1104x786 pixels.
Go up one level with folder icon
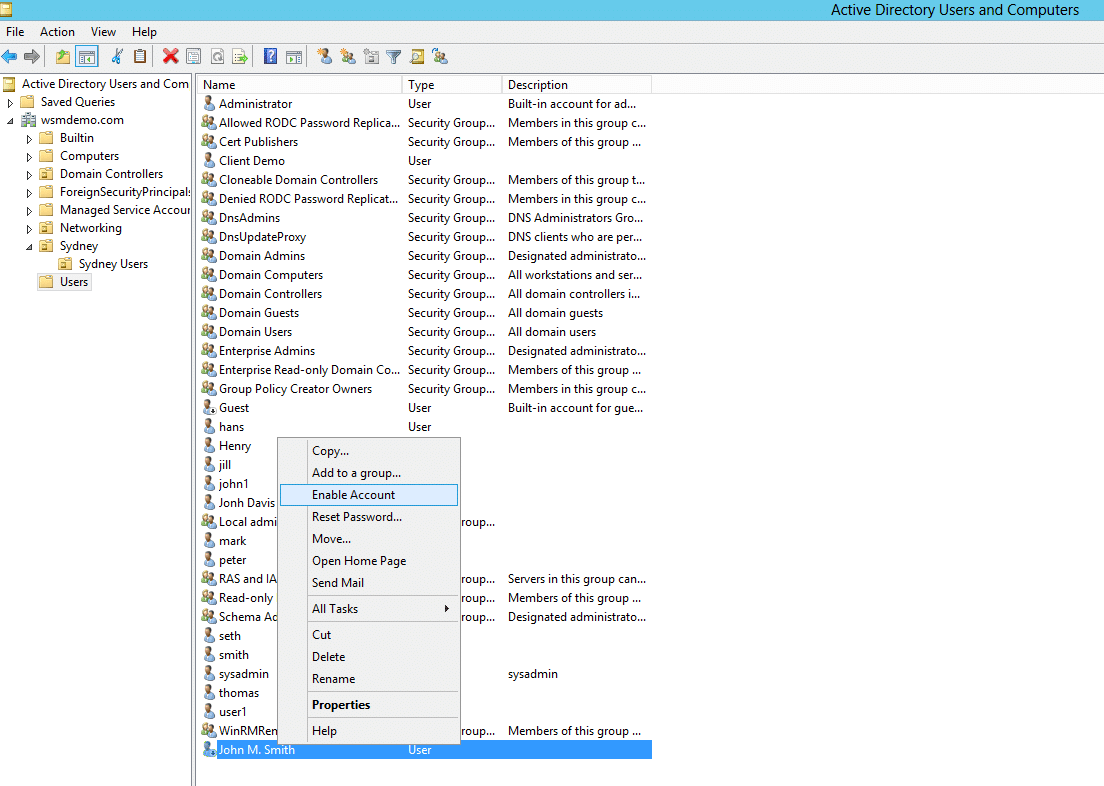click(x=63, y=56)
